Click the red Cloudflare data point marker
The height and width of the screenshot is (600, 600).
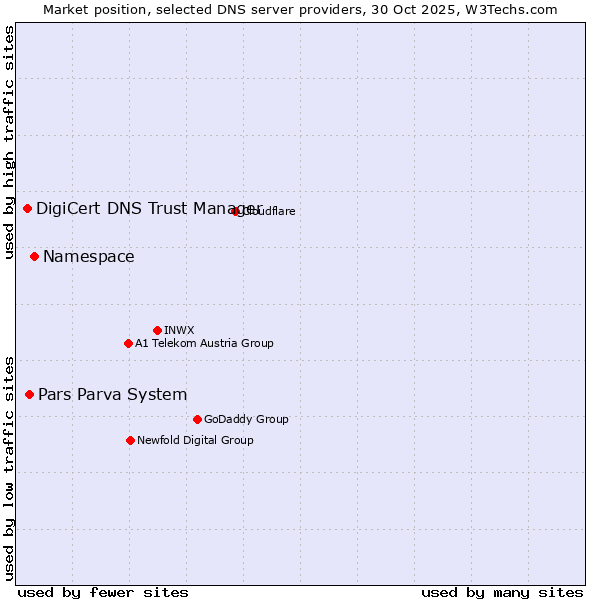coord(236,211)
